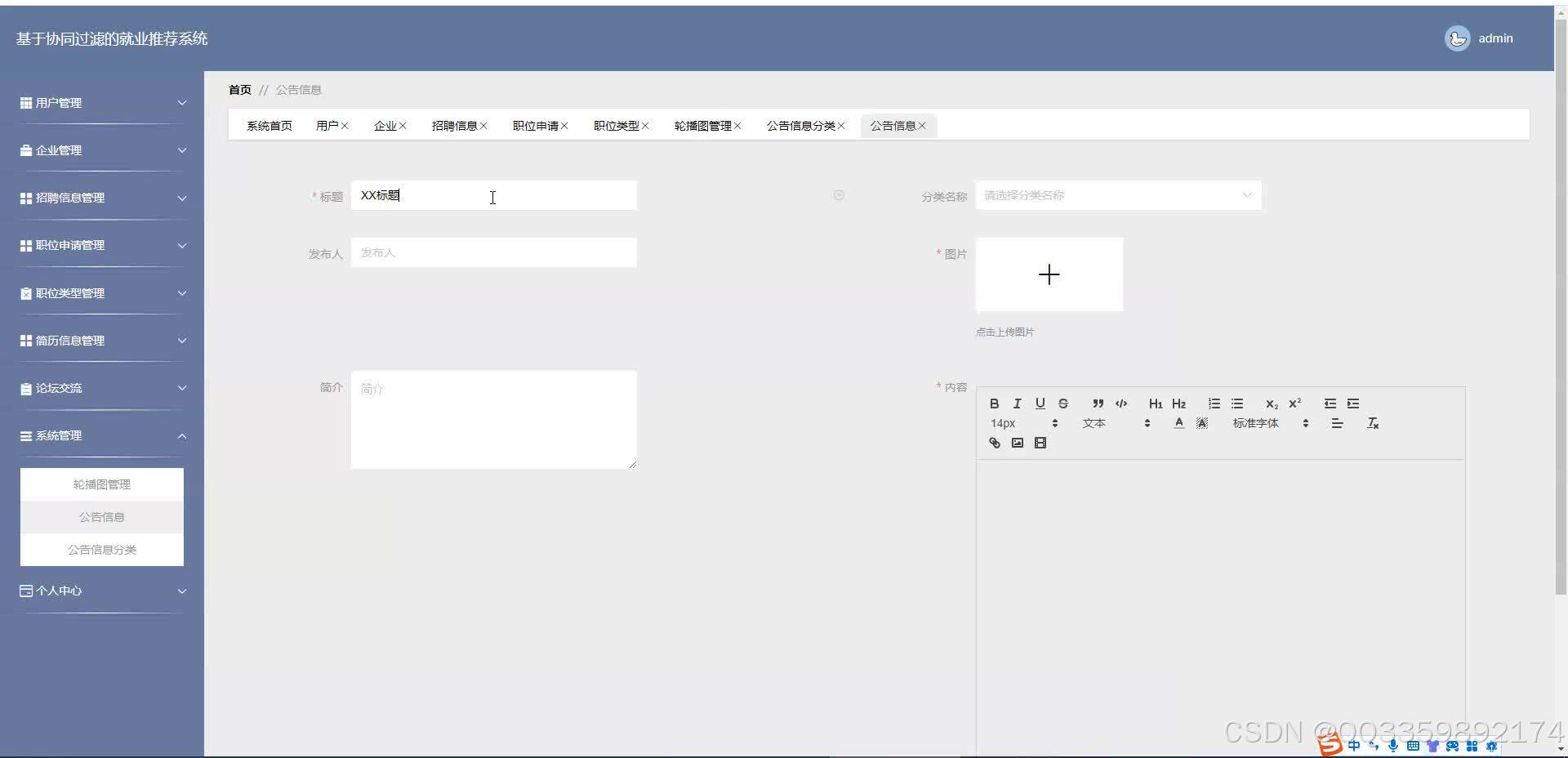Viewport: 1568px width, 758px height.
Task: Expand the 招聘信息管理 sidebar menu
Action: click(102, 198)
